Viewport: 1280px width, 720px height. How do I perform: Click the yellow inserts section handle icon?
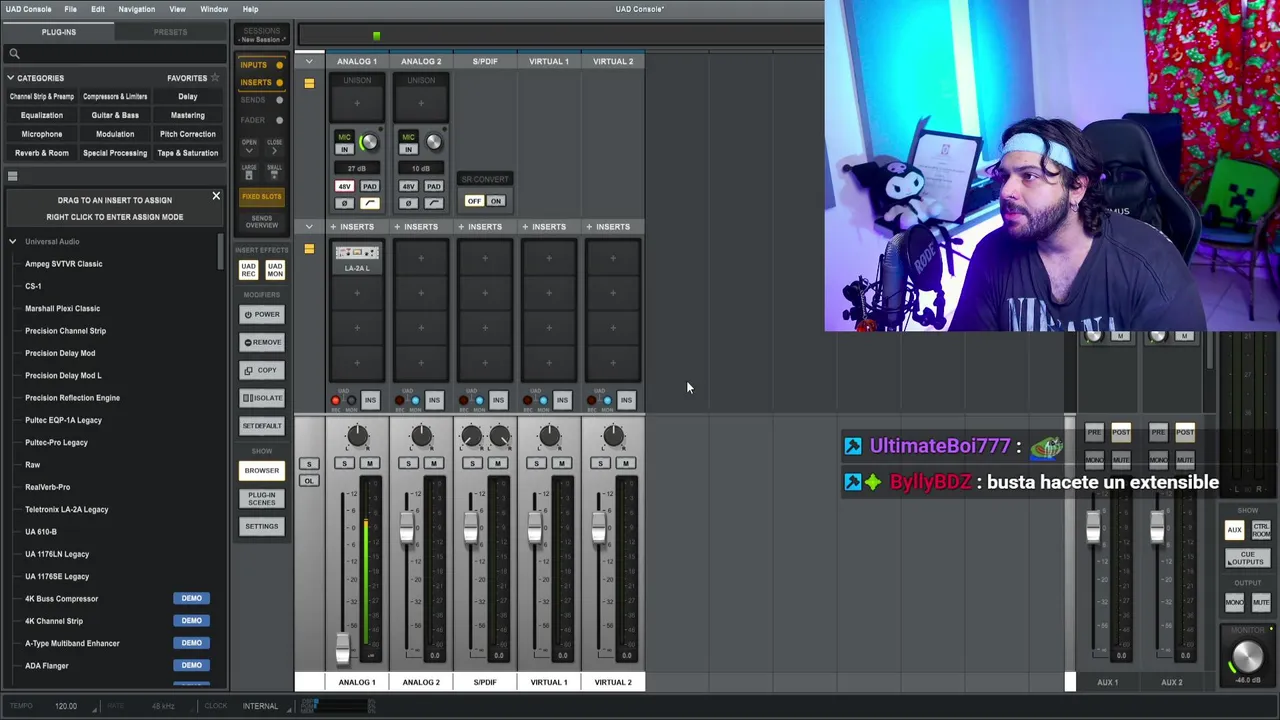[309, 249]
